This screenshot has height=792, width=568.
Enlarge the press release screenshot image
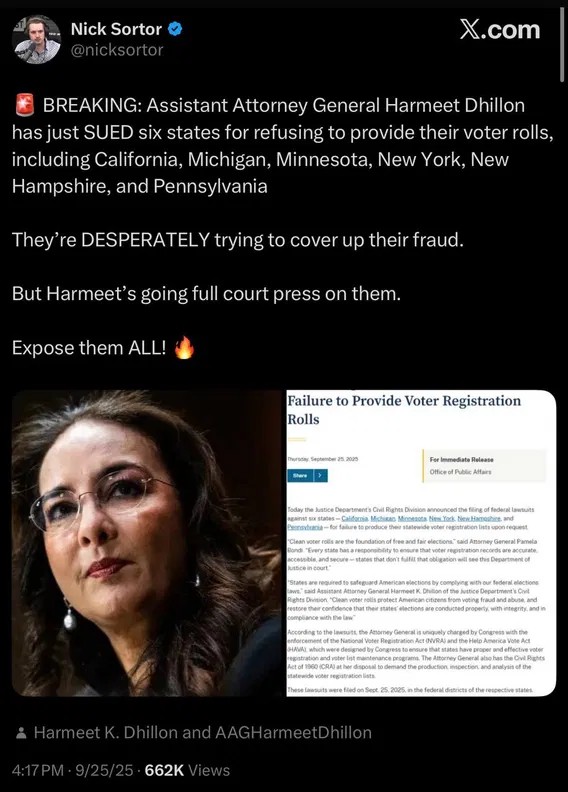421,543
